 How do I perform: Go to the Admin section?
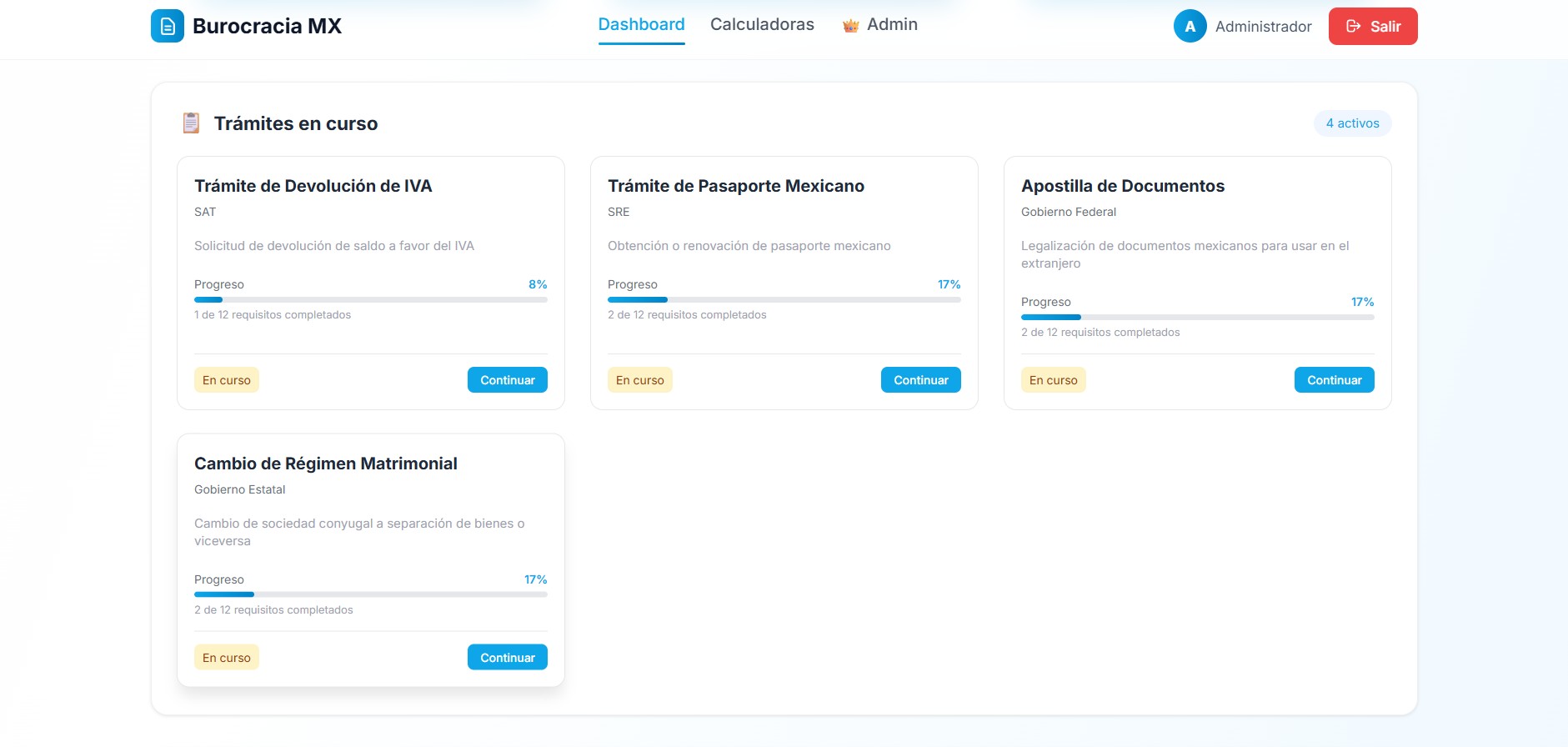[x=880, y=25]
